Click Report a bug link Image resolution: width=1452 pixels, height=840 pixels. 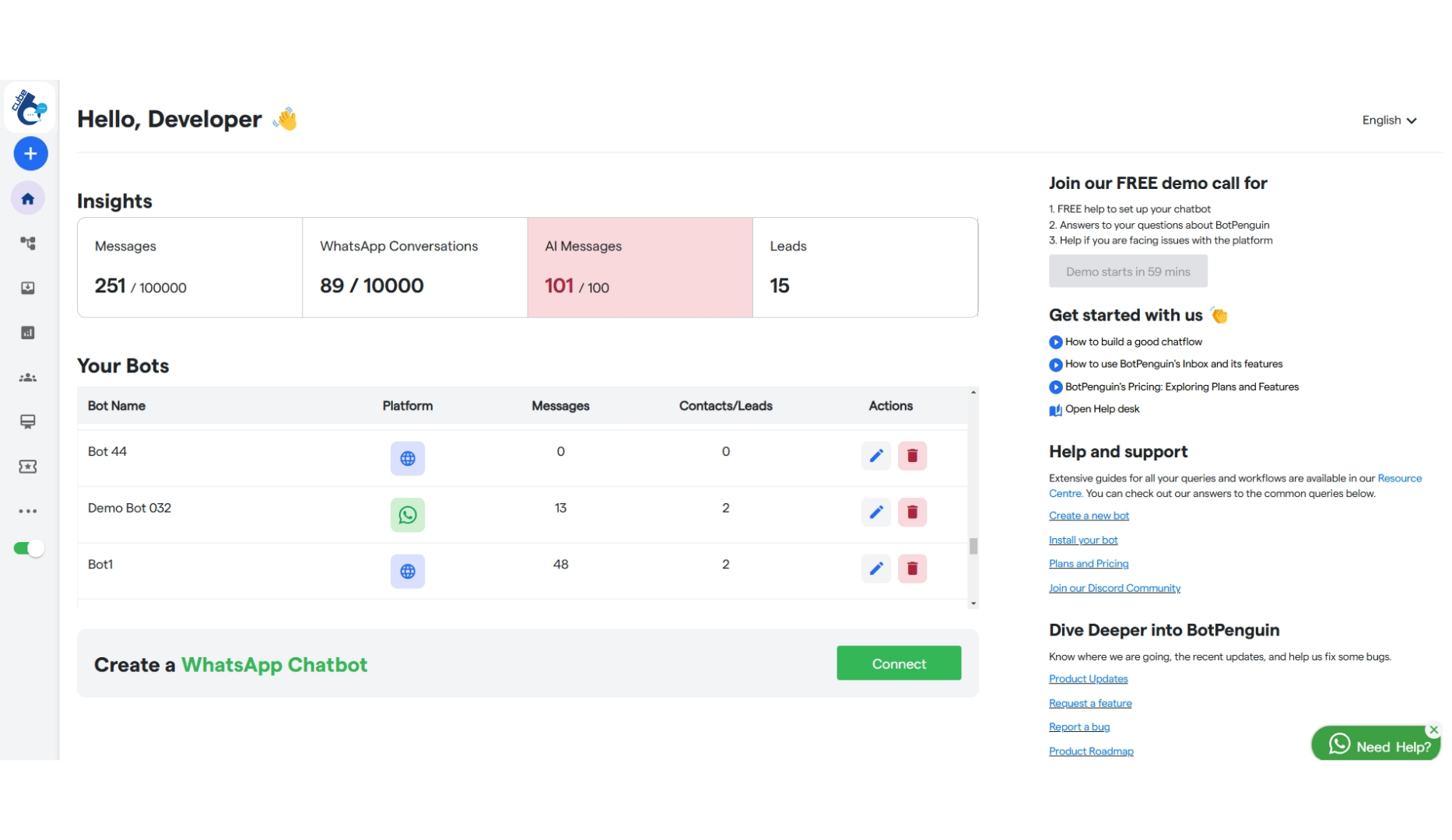coord(1079,728)
